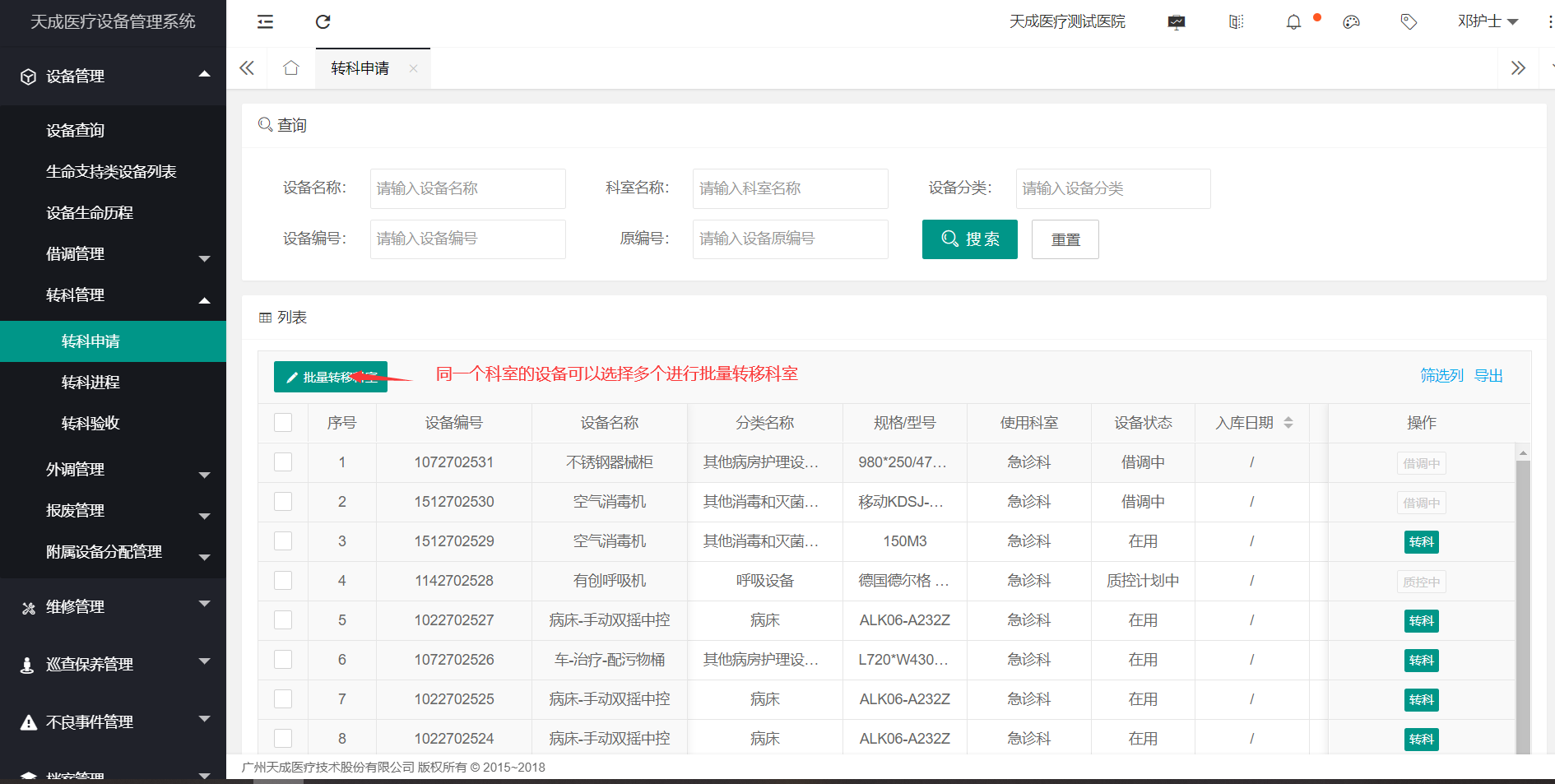Viewport: 1555px width, 784px height.
Task: Click the 设备分类 input field
Action: [1113, 188]
